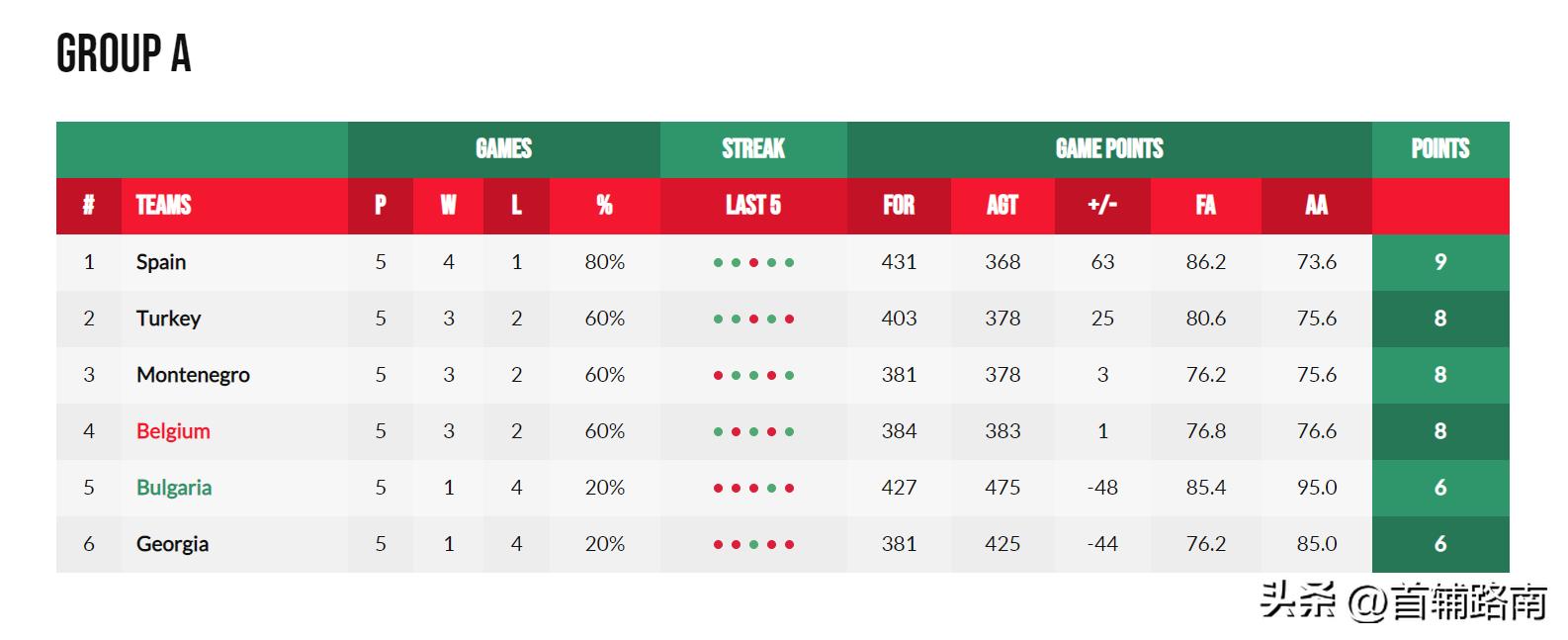Click the GAME POINTS group header

click(x=1109, y=149)
